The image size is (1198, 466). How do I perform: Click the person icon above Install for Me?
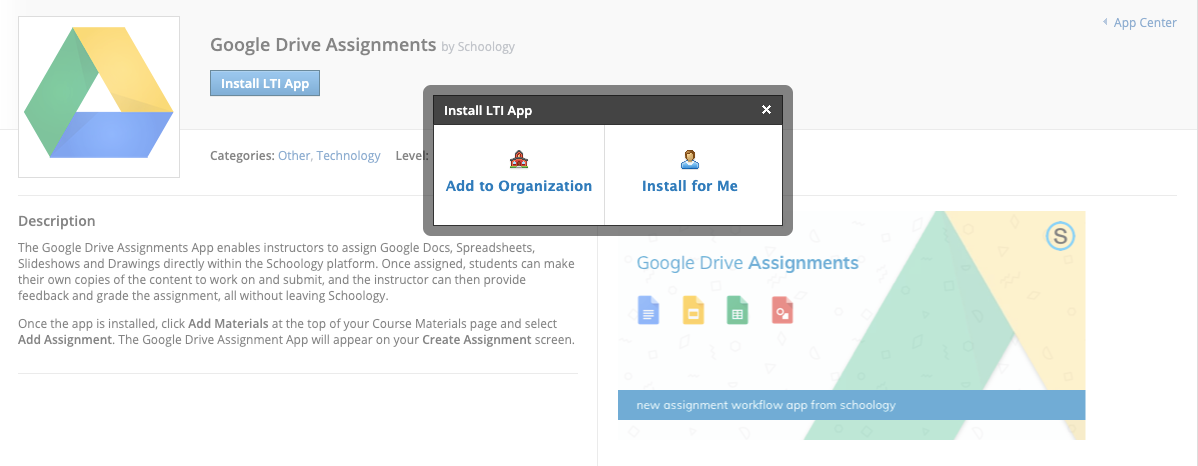click(x=689, y=158)
